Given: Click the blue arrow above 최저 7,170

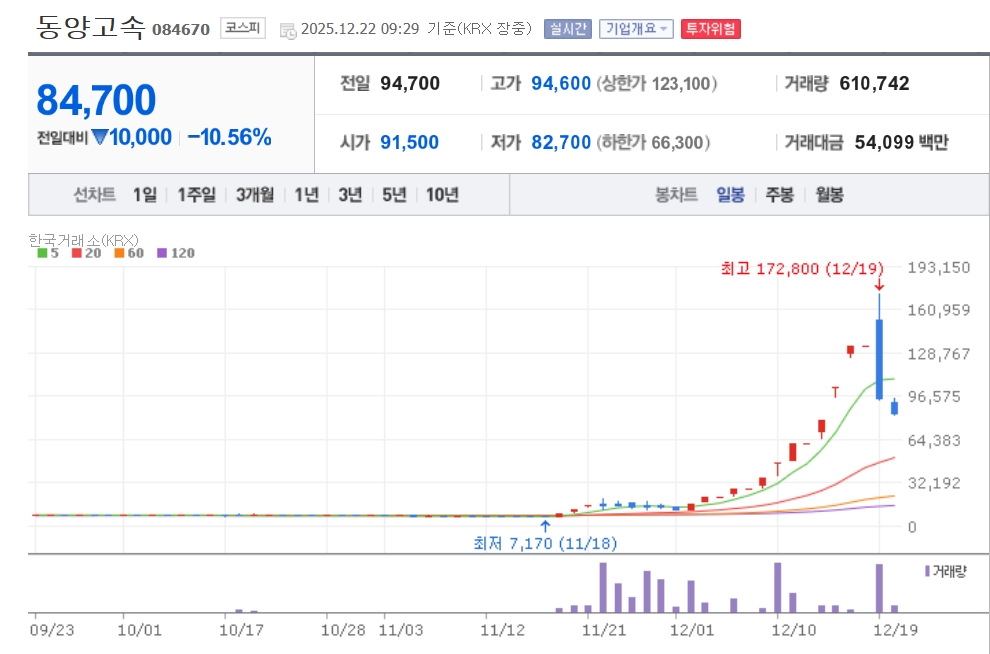Looking at the screenshot, I should click(545, 524).
